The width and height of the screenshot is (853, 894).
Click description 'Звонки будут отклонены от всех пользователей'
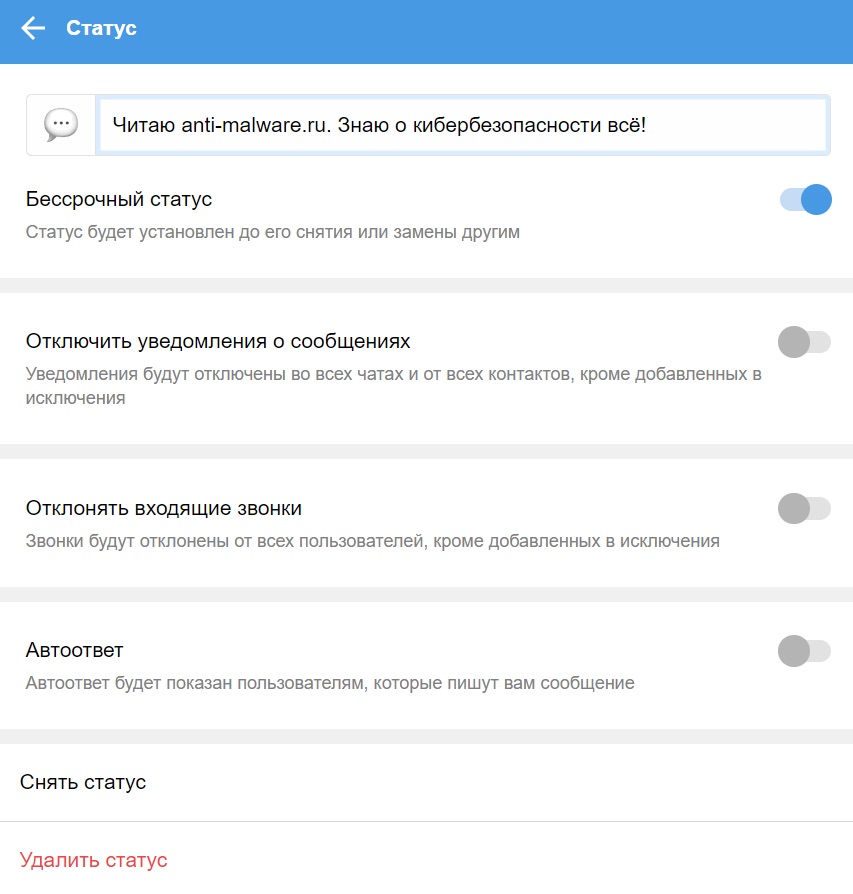[x=372, y=542]
